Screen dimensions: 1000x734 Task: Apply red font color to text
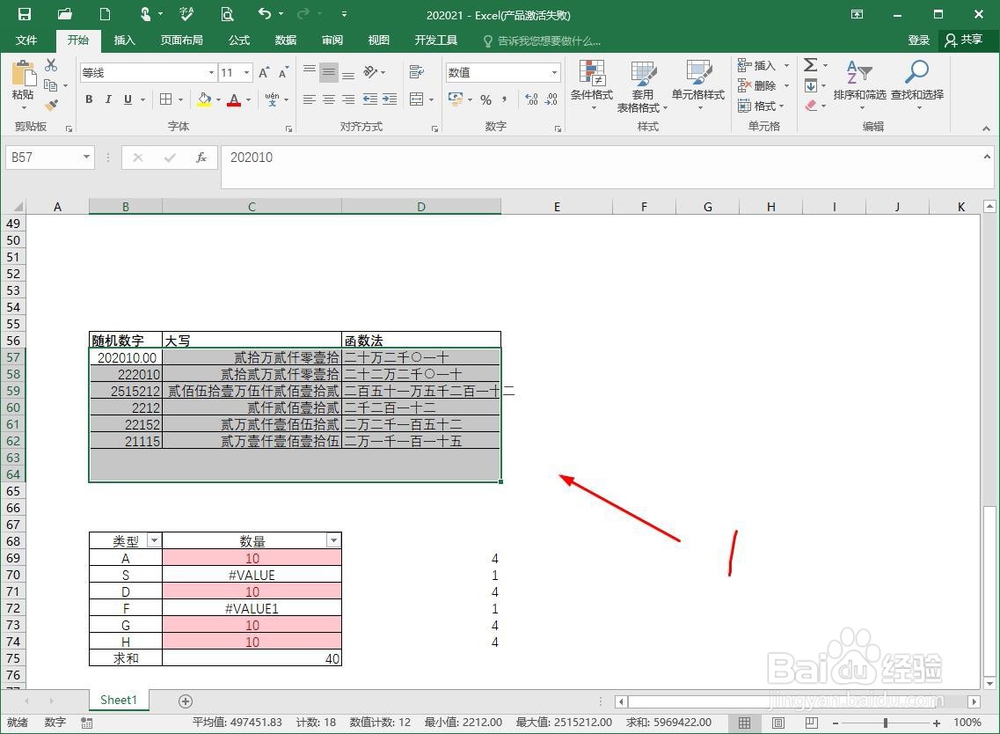(x=234, y=100)
